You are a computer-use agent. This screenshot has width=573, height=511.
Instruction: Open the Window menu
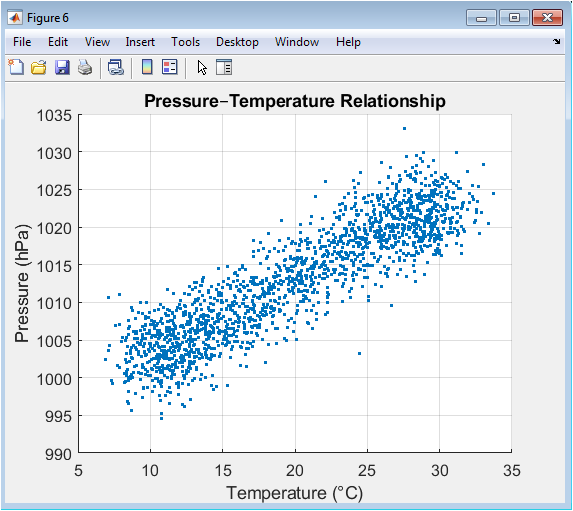pos(297,42)
